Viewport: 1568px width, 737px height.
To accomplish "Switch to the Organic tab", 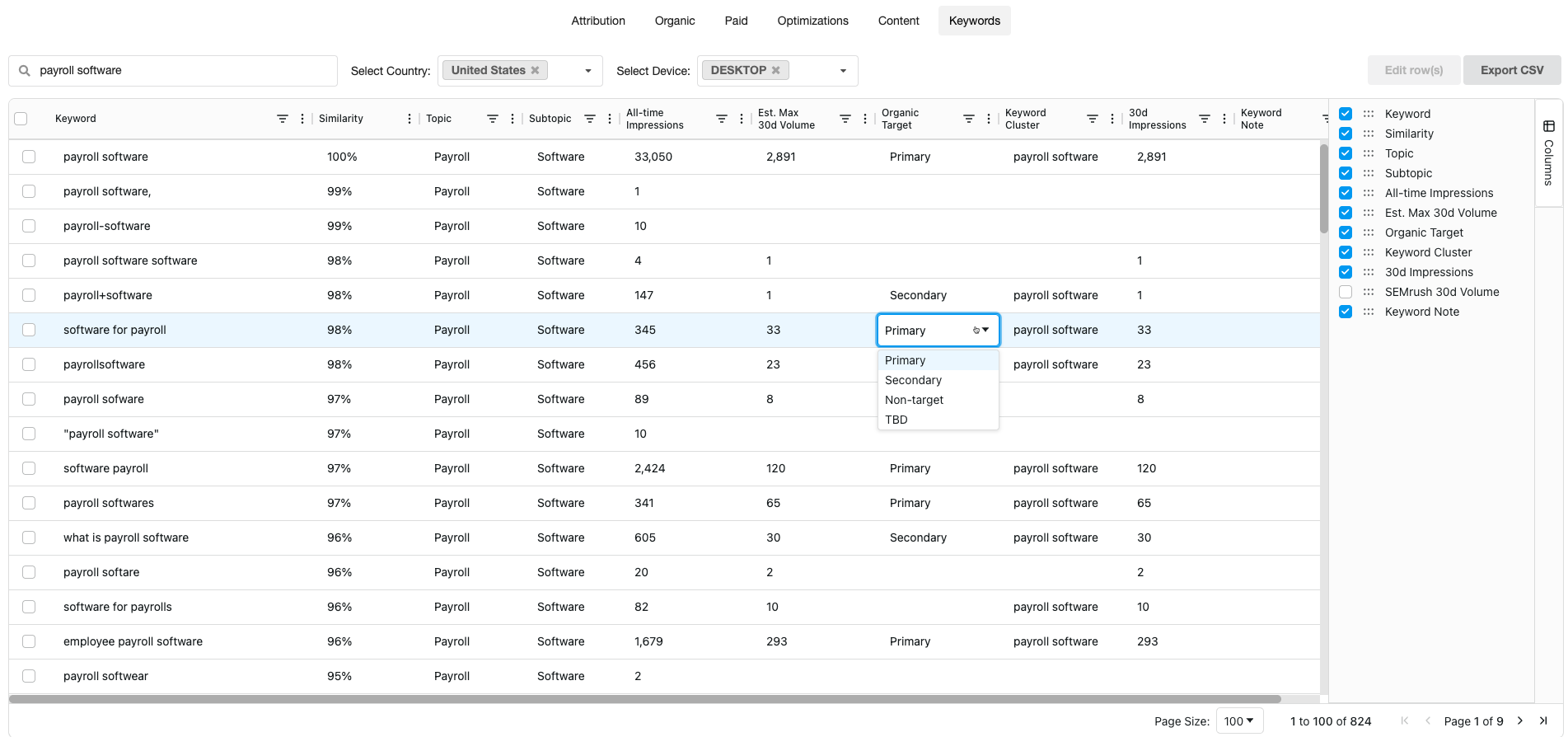I will (675, 21).
